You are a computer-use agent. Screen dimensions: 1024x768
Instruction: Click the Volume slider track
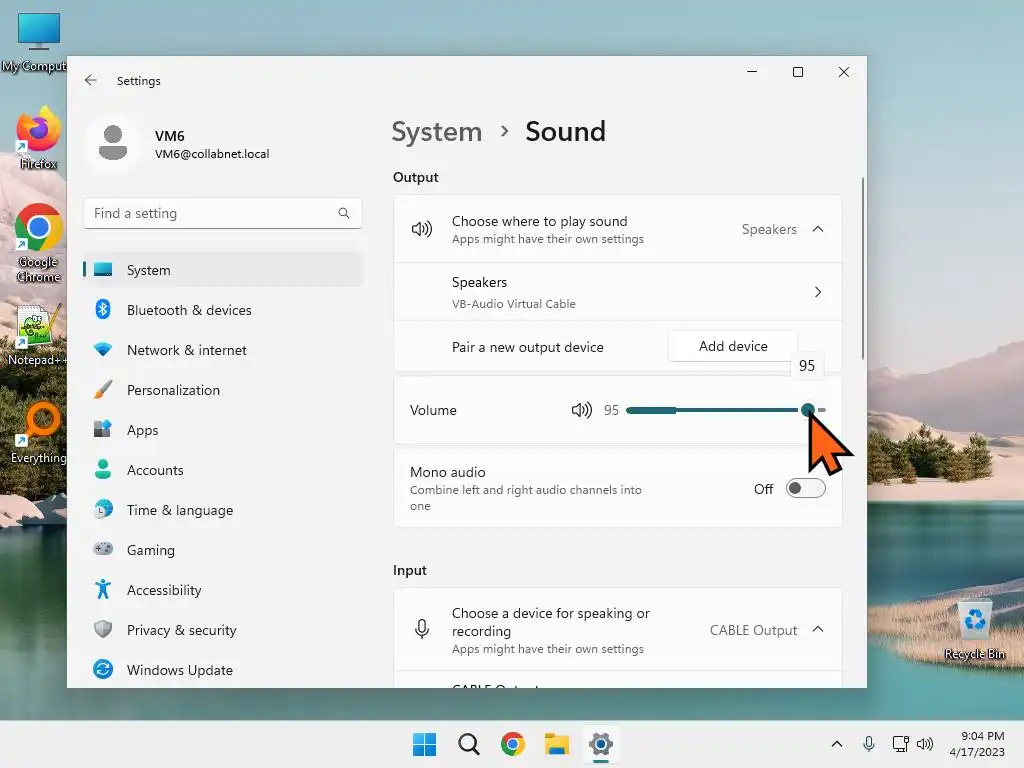coord(726,410)
